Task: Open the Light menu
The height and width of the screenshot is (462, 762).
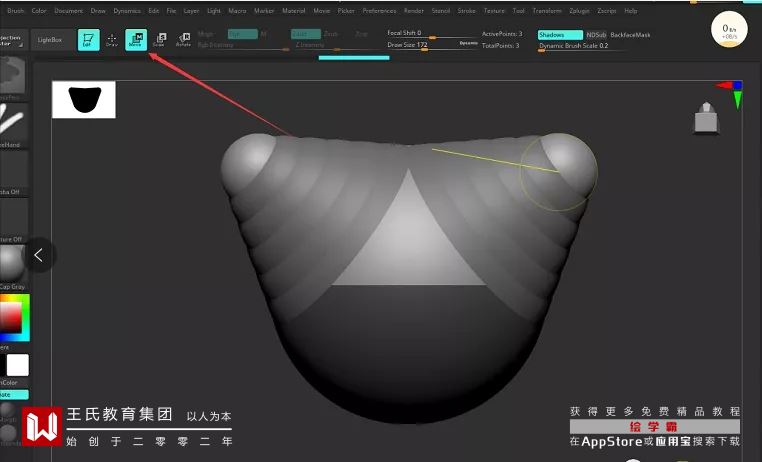Action: pos(214,11)
